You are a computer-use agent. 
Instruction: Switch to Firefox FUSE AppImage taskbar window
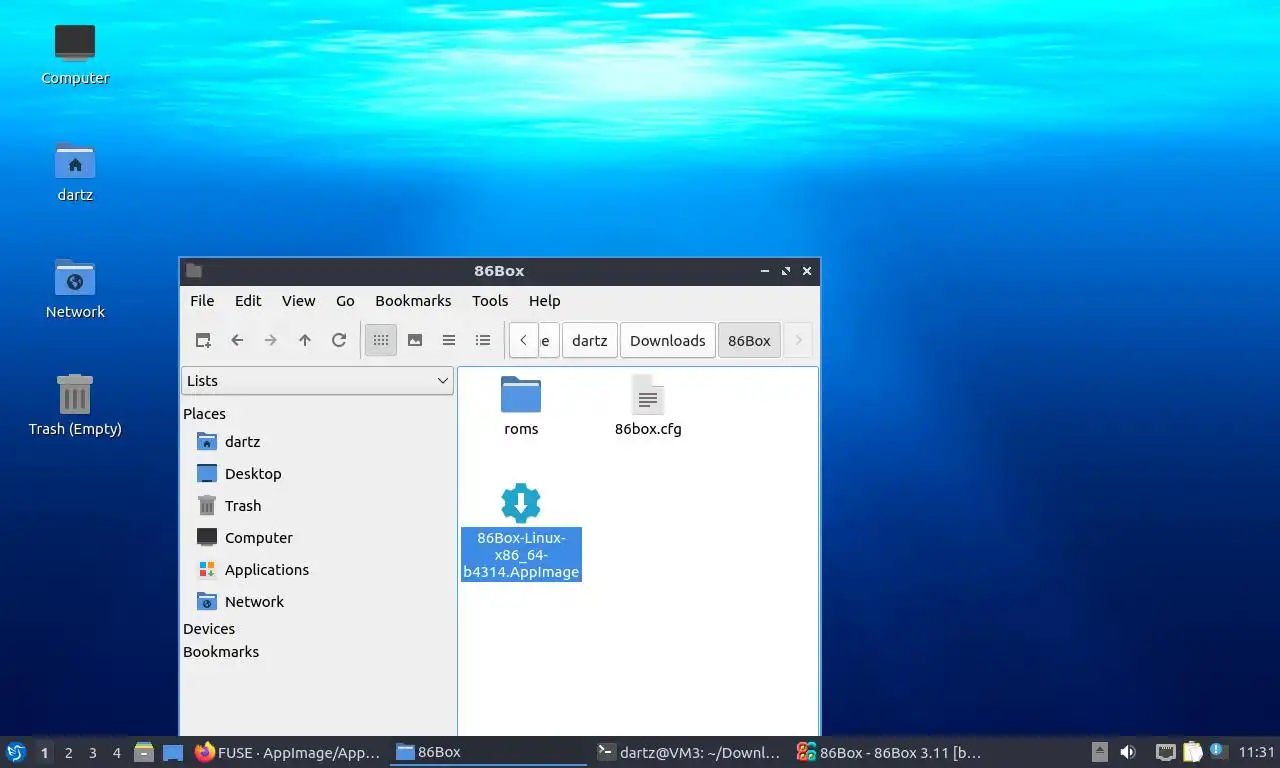(288, 752)
